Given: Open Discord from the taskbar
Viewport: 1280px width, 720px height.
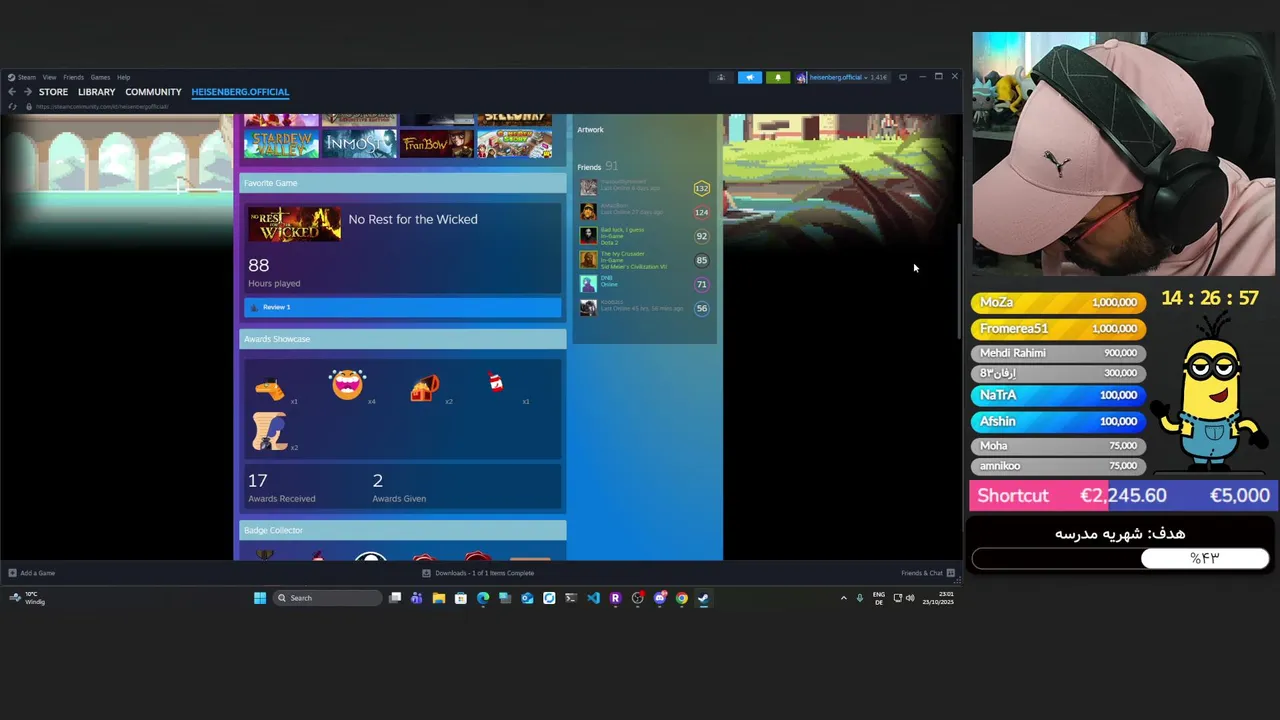Looking at the screenshot, I should [659, 598].
